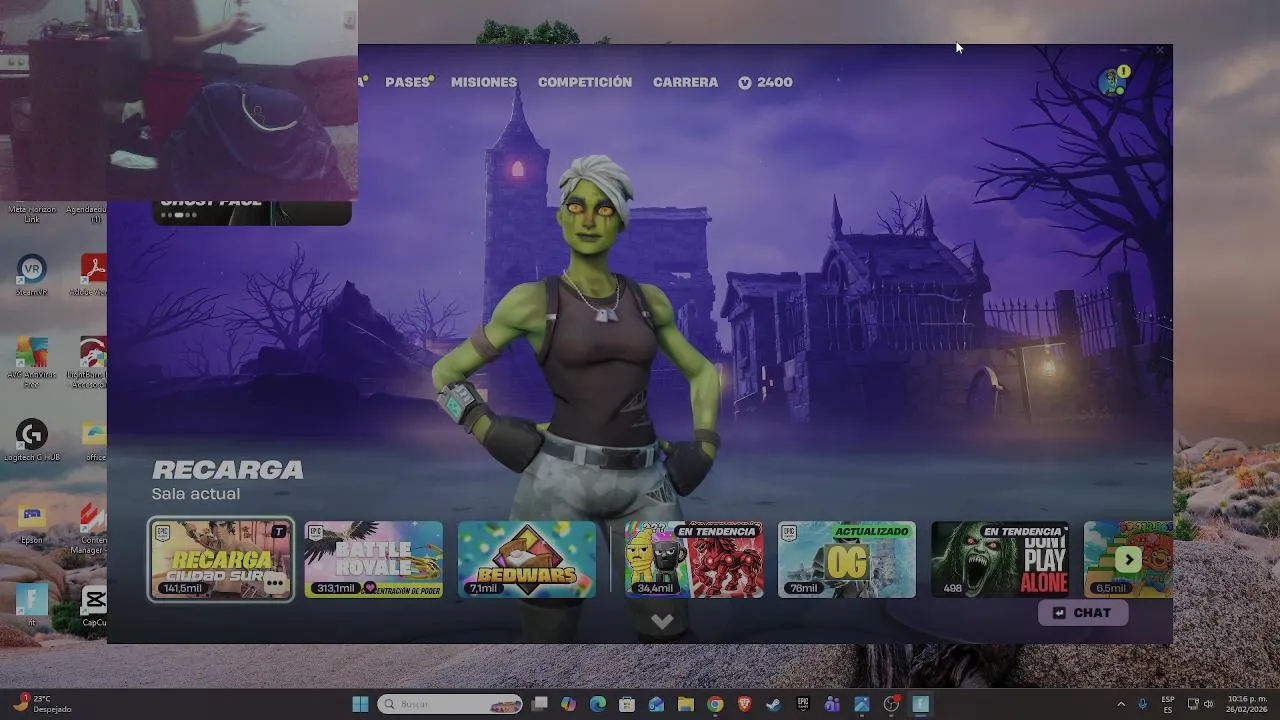
Task: Switch to the COMPETICIÓN tab
Action: click(585, 82)
